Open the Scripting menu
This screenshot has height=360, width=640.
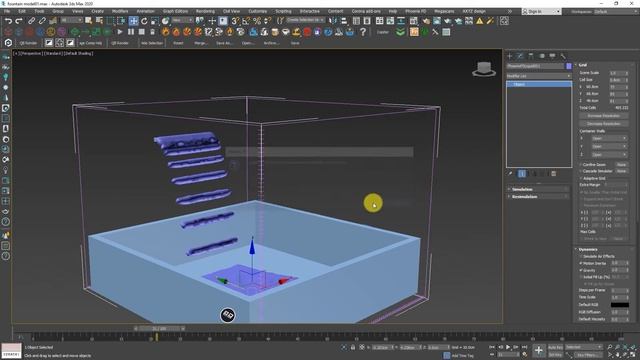(x=283, y=11)
